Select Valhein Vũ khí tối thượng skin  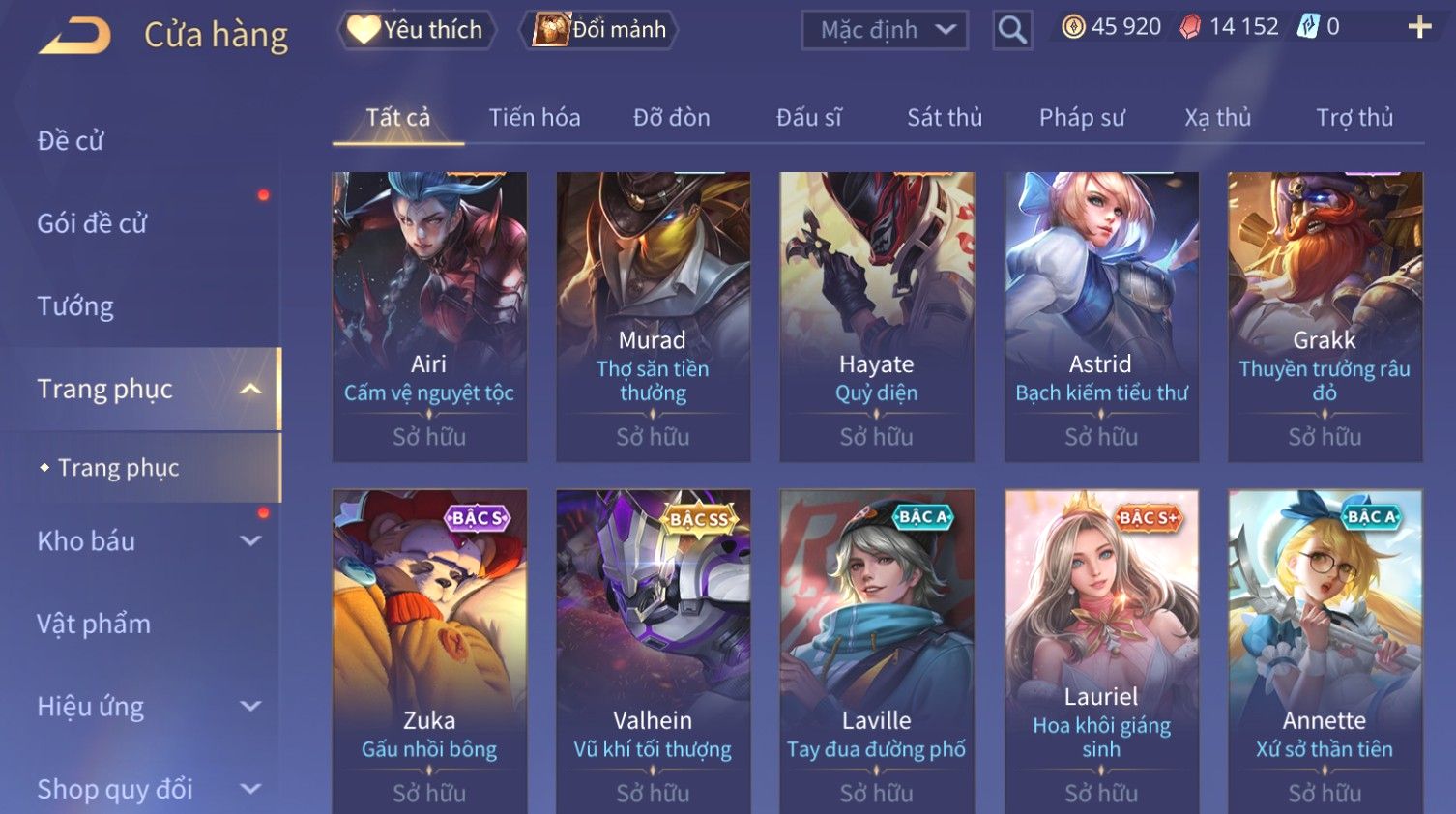(x=653, y=652)
